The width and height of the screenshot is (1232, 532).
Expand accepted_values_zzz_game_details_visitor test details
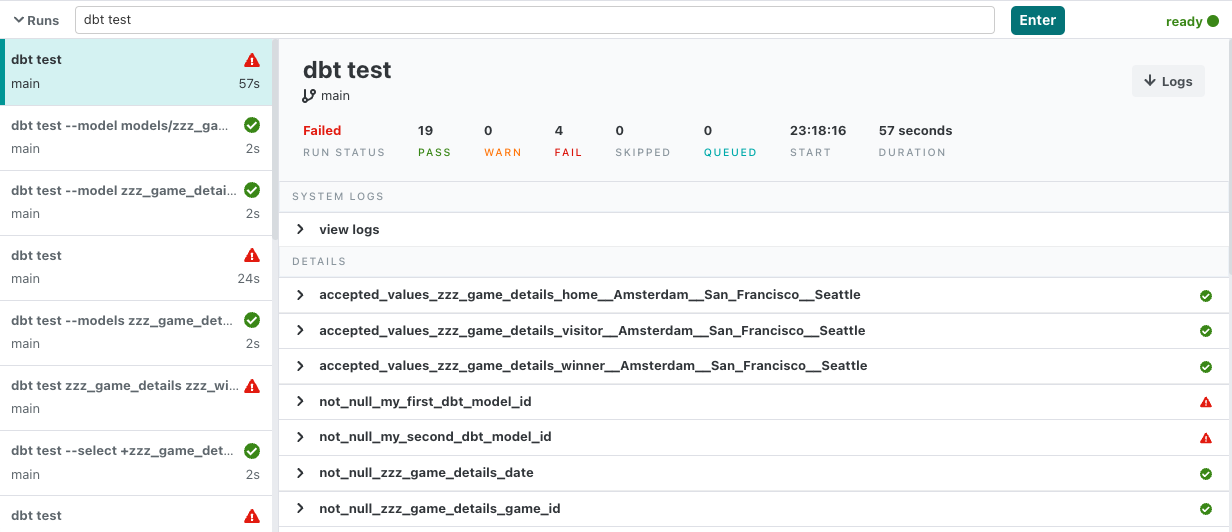pyautogui.click(x=300, y=331)
